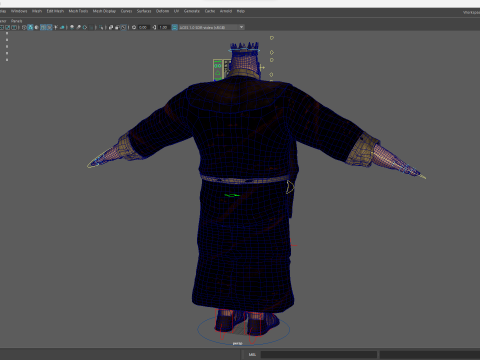The width and height of the screenshot is (480, 360).
Task: Click the Isolate Select icon
Action: 101,27
